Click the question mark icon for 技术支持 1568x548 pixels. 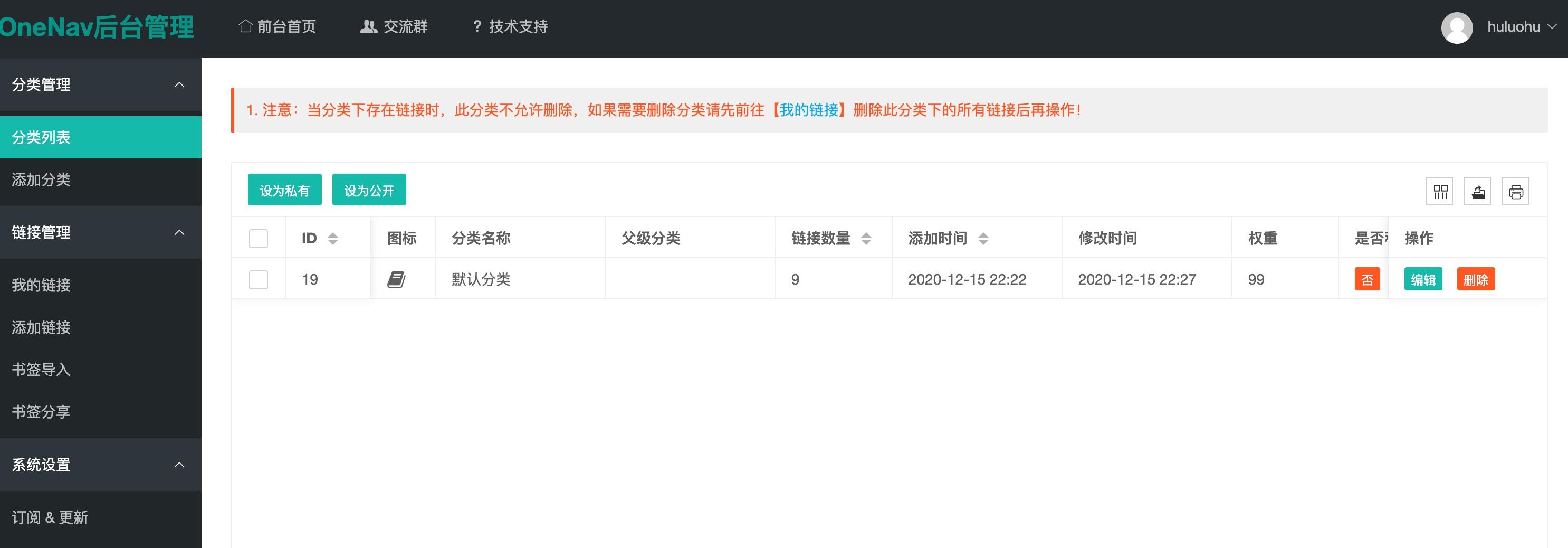pos(477,26)
